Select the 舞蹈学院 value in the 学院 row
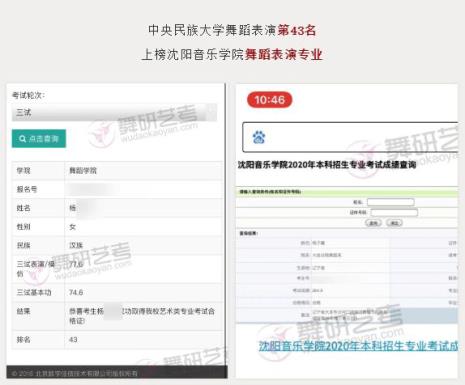This screenshot has width=465, height=385. [x=83, y=171]
